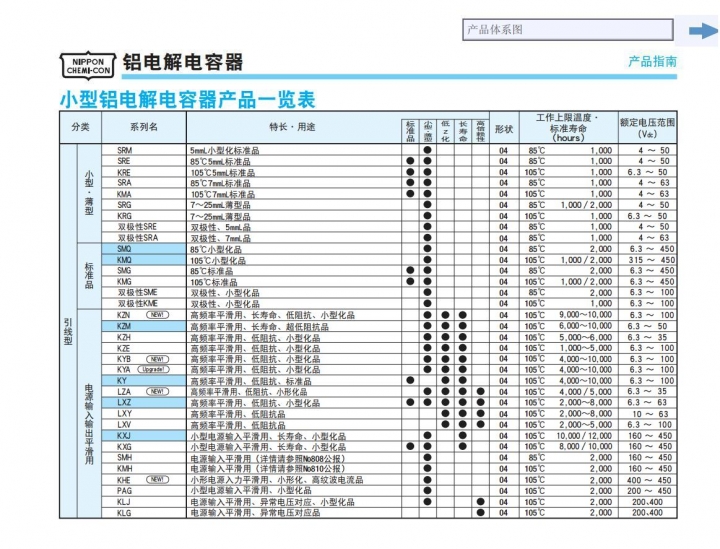Click the NEW badge beside LZA
The width and height of the screenshot is (720, 549).
click(x=158, y=392)
